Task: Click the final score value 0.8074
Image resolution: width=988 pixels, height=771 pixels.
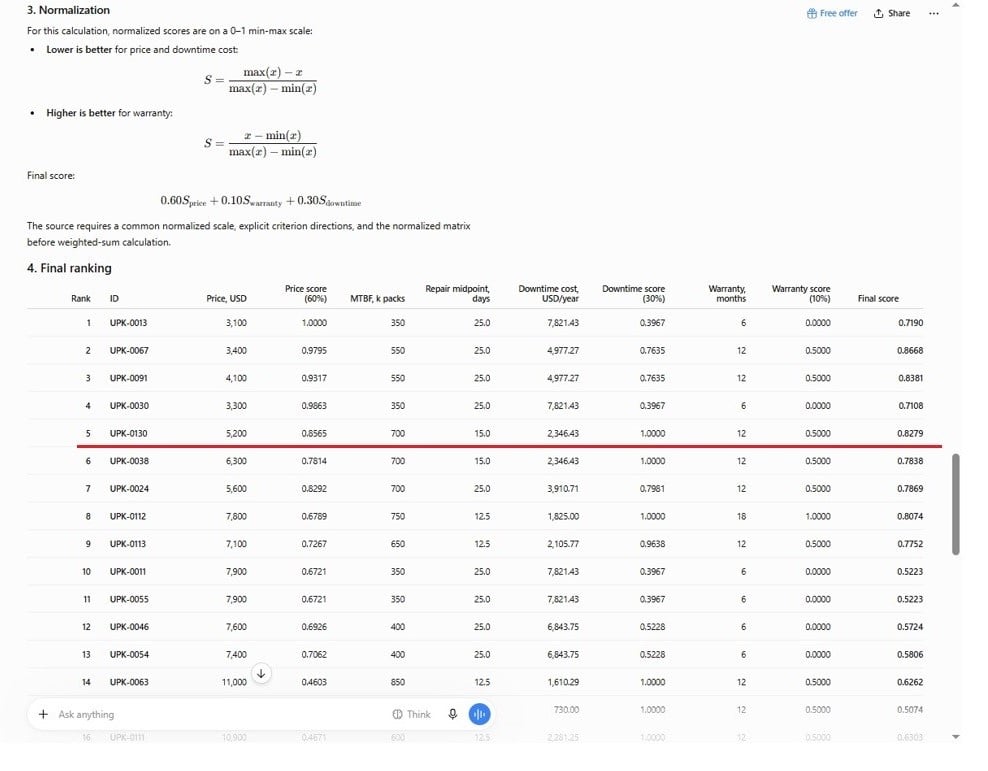Action: click(x=910, y=517)
